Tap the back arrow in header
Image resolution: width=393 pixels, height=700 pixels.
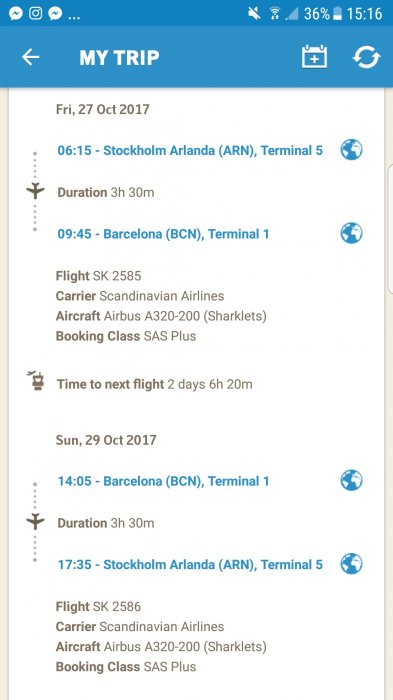(x=30, y=57)
